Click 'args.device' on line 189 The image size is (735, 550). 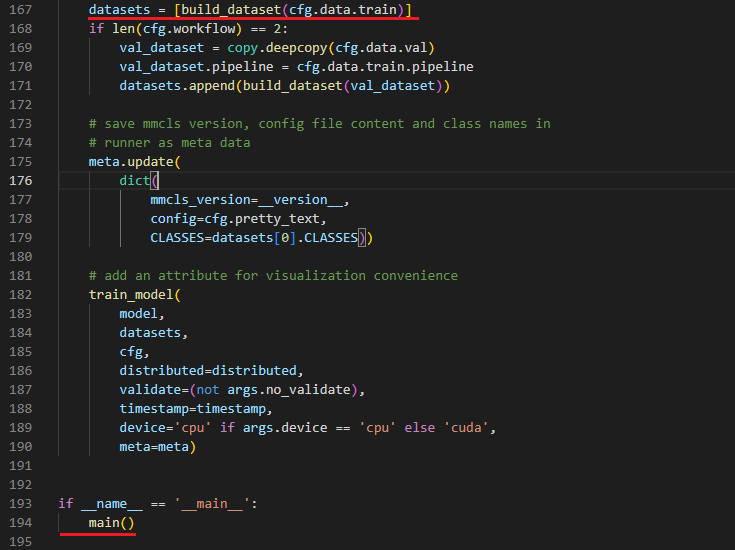[285, 428]
